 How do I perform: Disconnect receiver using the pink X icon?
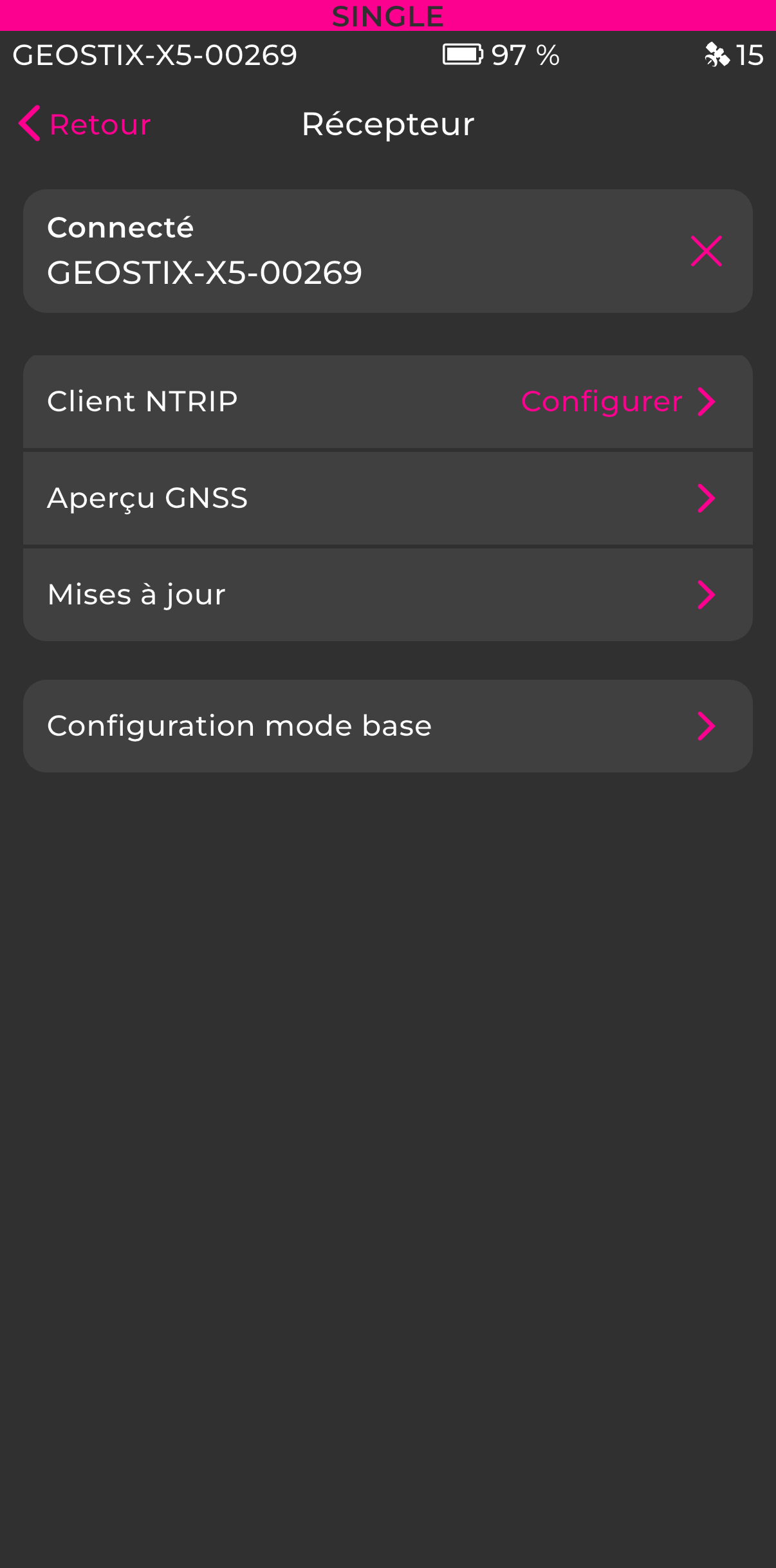(706, 251)
